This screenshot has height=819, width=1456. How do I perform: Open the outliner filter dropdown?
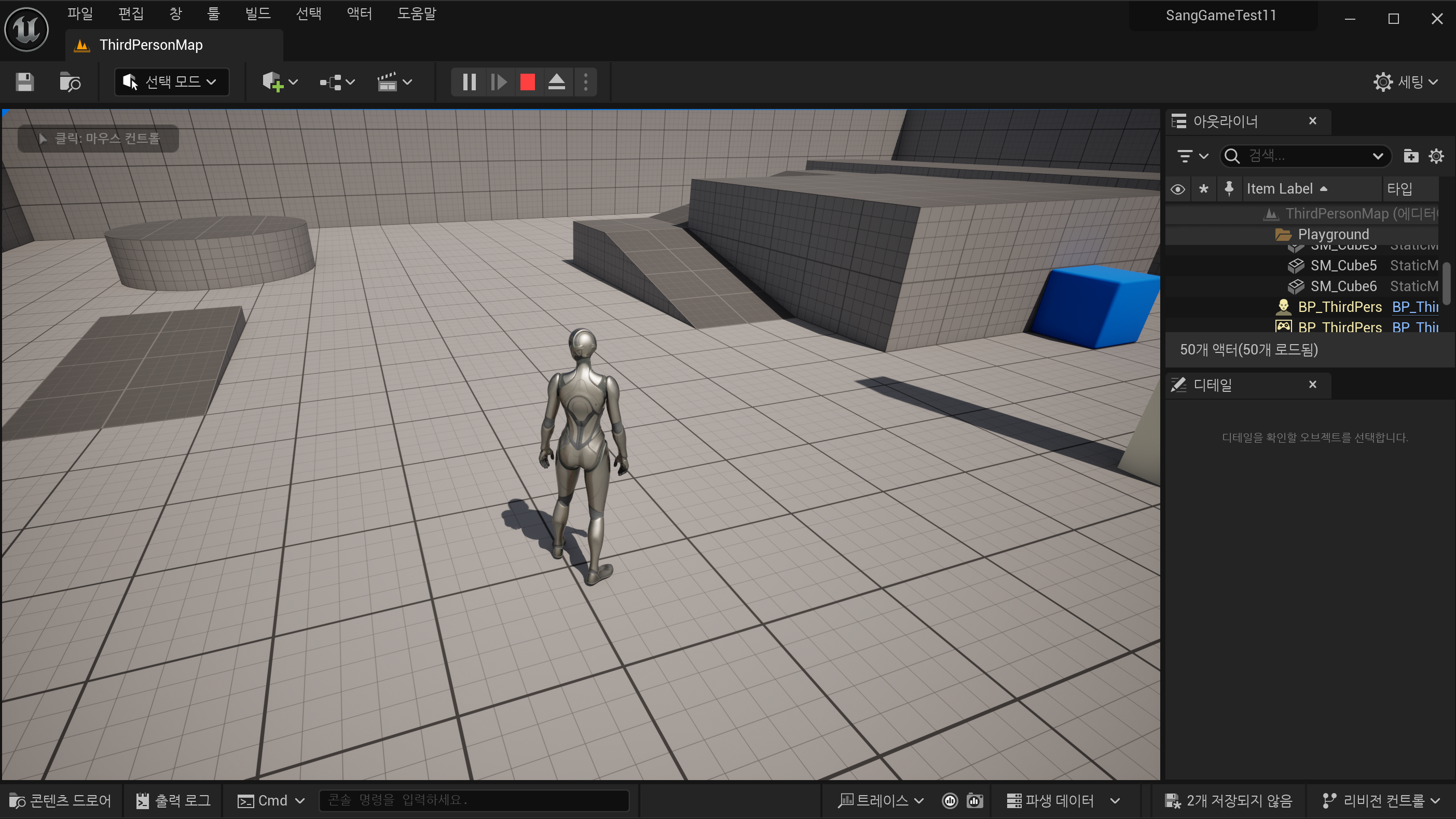[1192, 156]
